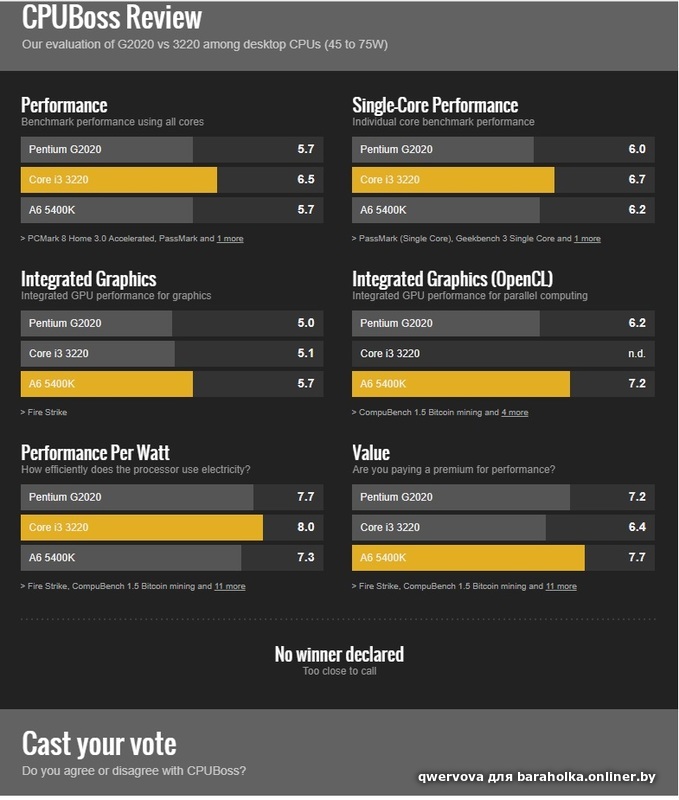The image size is (679, 800).
Task: Select Core i3 3220 n.d. row in OpenCL
Action: tap(503, 354)
